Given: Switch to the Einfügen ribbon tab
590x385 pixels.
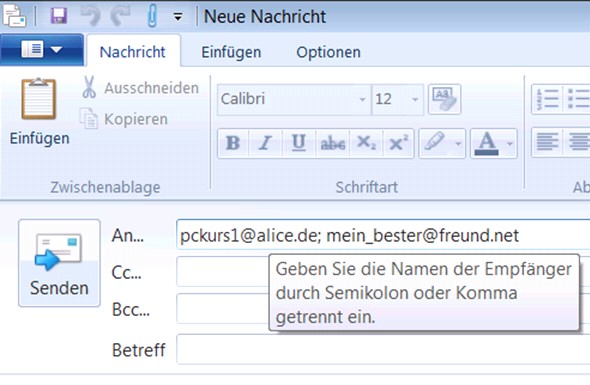Looking at the screenshot, I should point(231,52).
